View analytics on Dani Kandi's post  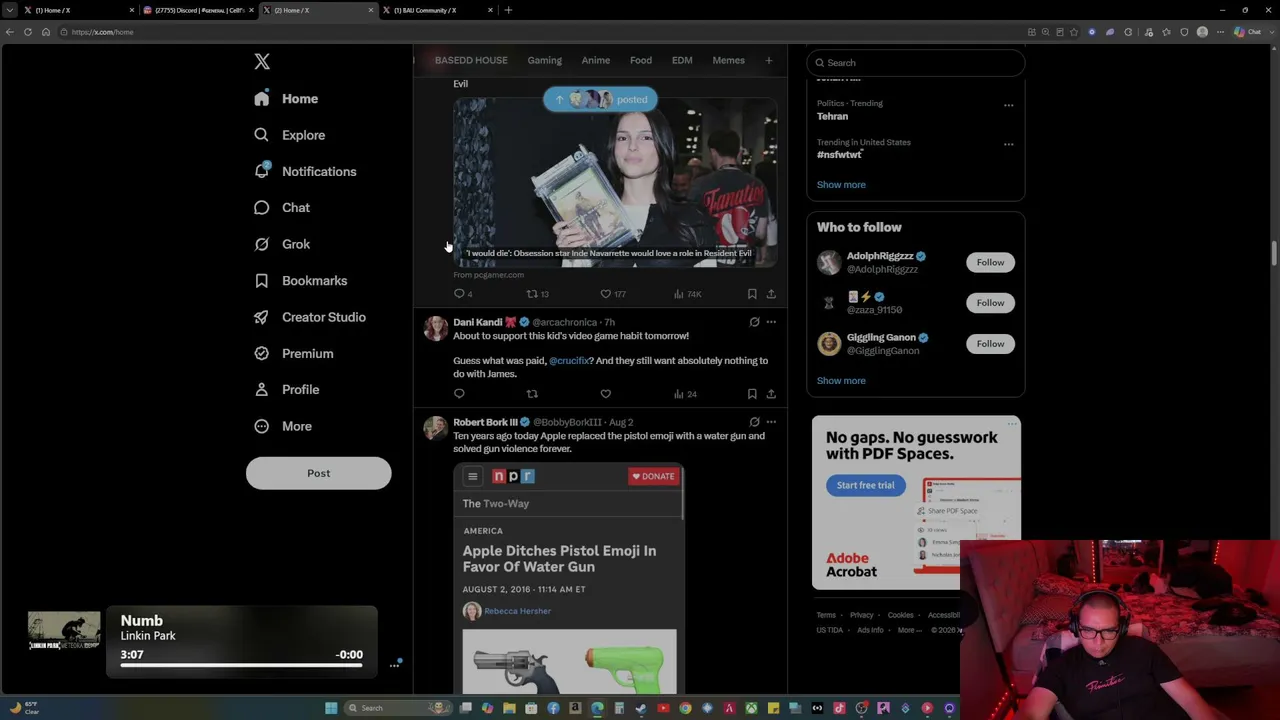click(685, 394)
